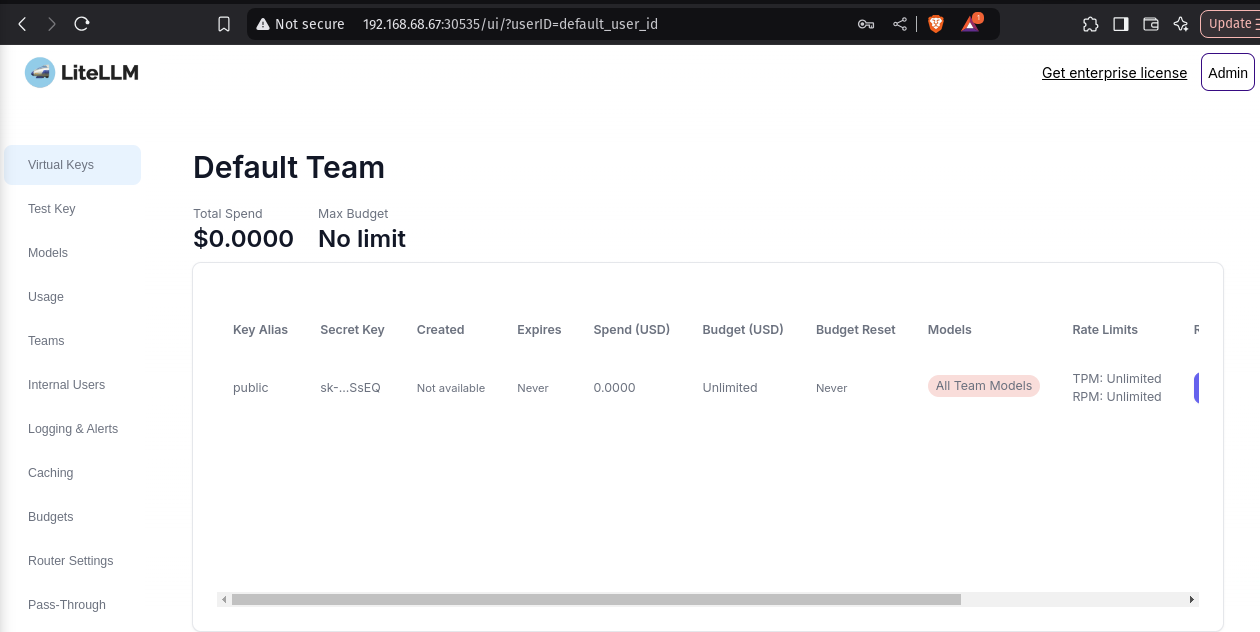Switch to the Usage section
Image resolution: width=1260 pixels, height=632 pixels.
(46, 297)
